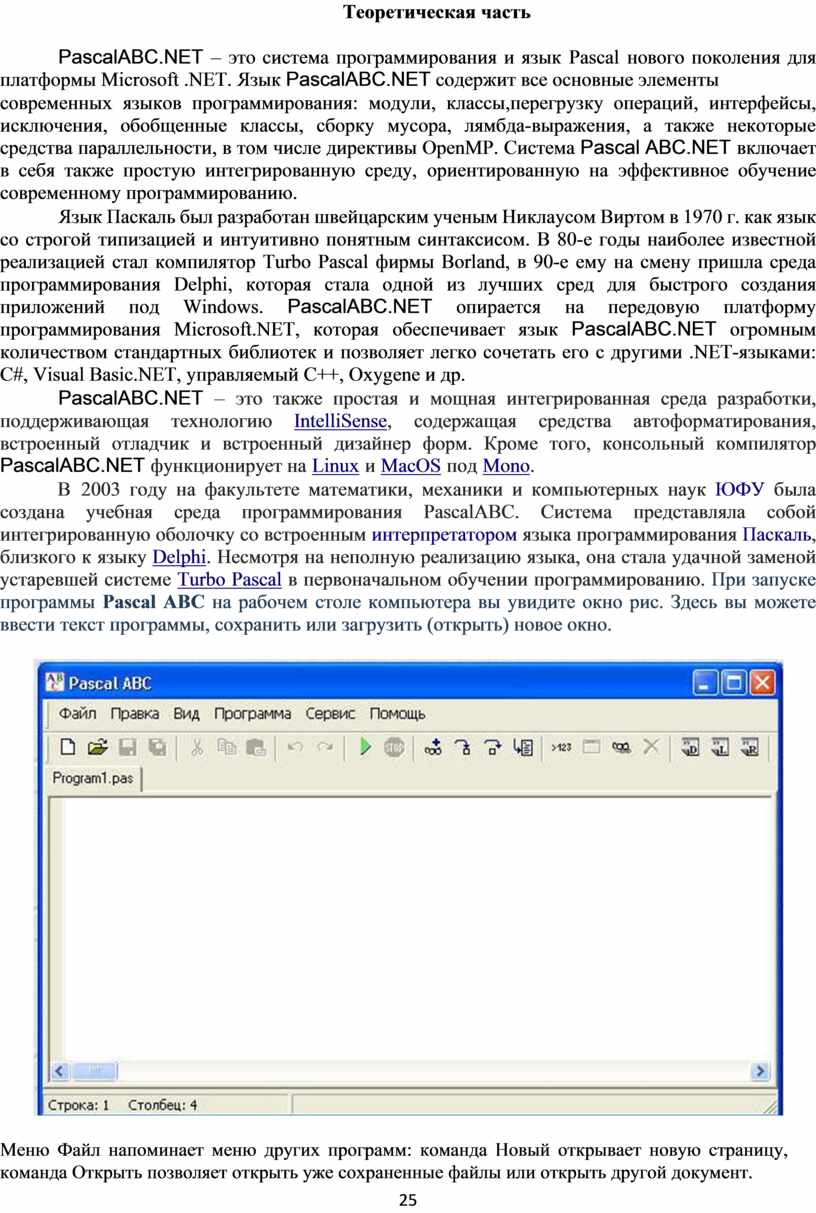Click the Save diskette icon
This screenshot has height=1213, width=816.
(x=127, y=747)
